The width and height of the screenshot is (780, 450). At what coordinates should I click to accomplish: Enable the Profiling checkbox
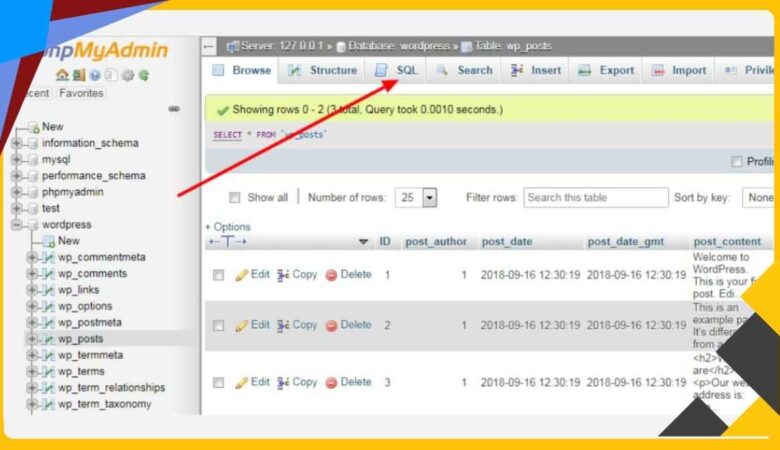736,161
